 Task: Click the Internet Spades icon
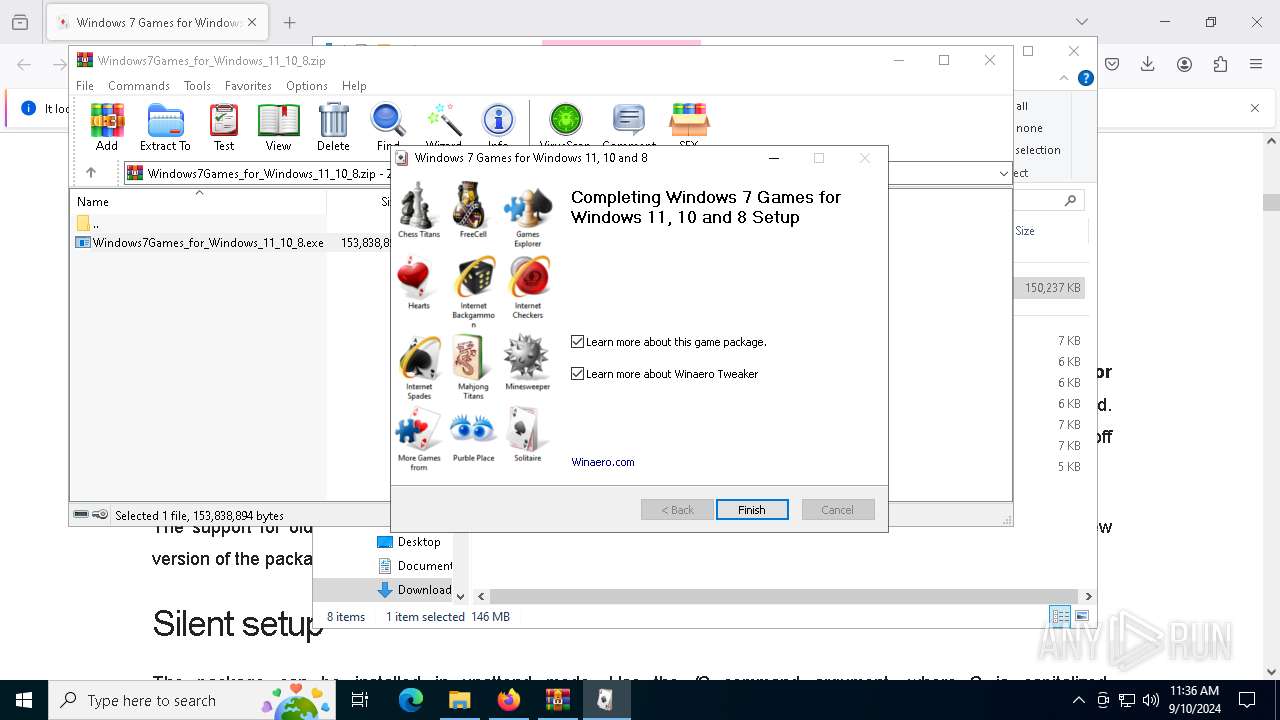pos(419,368)
